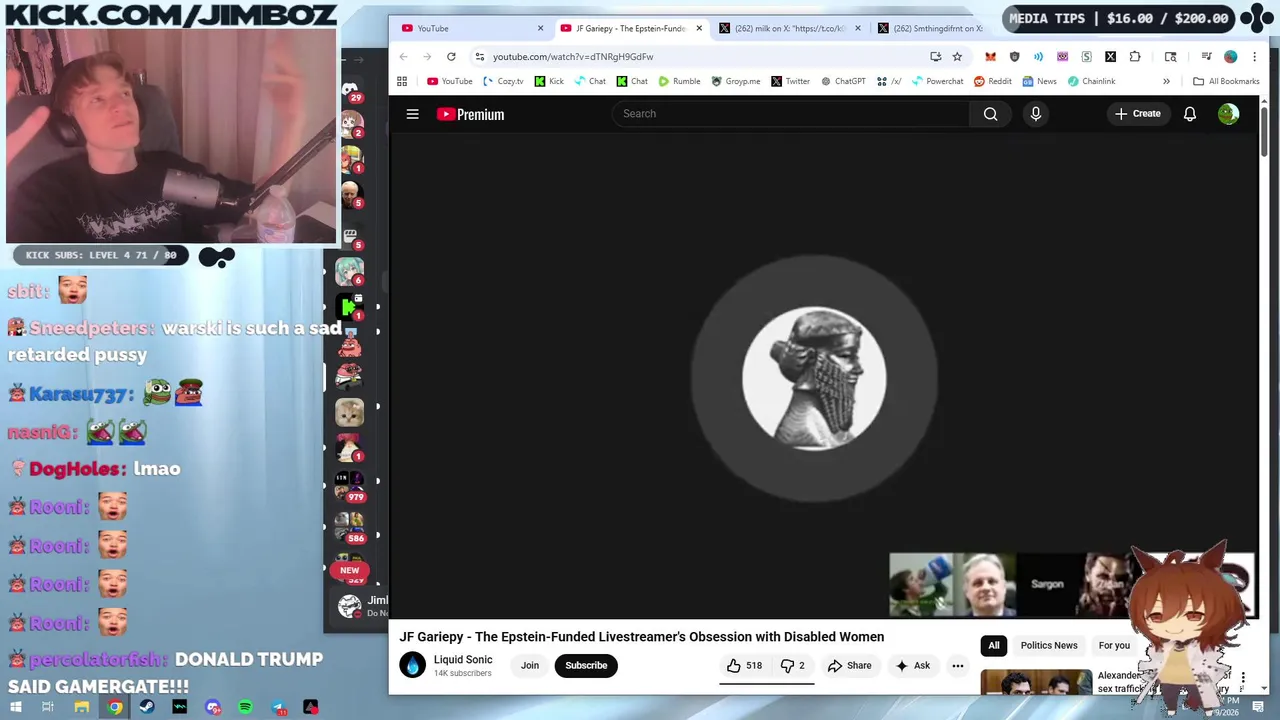Viewport: 1280px width, 720px height.
Task: Open the Cozy.tv bookmark
Action: pyautogui.click(x=503, y=81)
